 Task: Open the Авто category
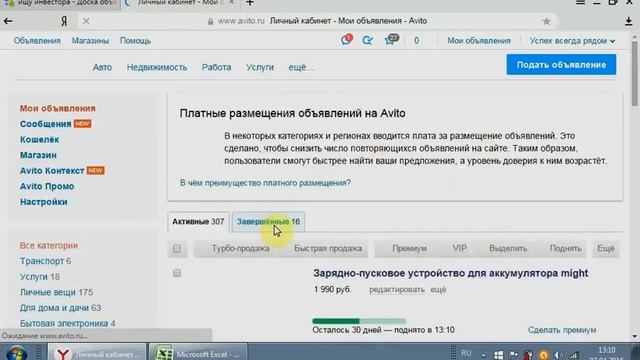(102, 67)
